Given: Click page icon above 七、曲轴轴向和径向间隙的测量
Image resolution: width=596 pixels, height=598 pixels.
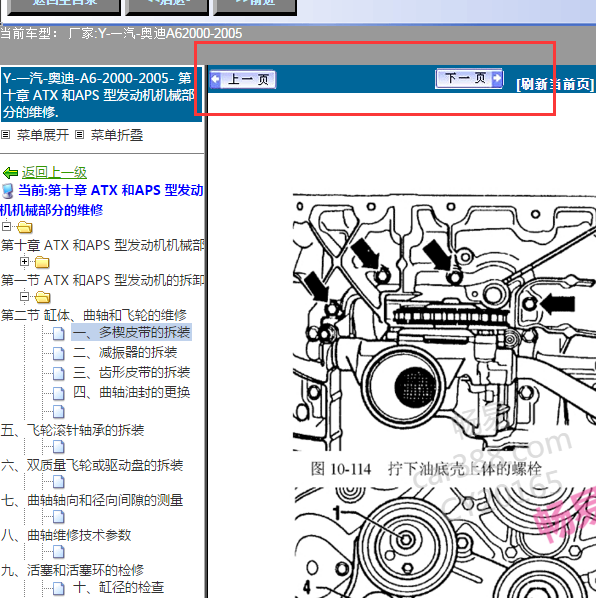Looking at the screenshot, I should tap(59, 482).
